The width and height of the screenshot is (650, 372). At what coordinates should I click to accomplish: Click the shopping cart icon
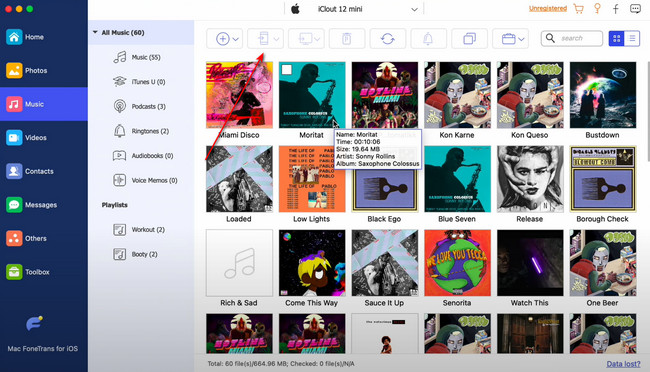pyautogui.click(x=579, y=9)
